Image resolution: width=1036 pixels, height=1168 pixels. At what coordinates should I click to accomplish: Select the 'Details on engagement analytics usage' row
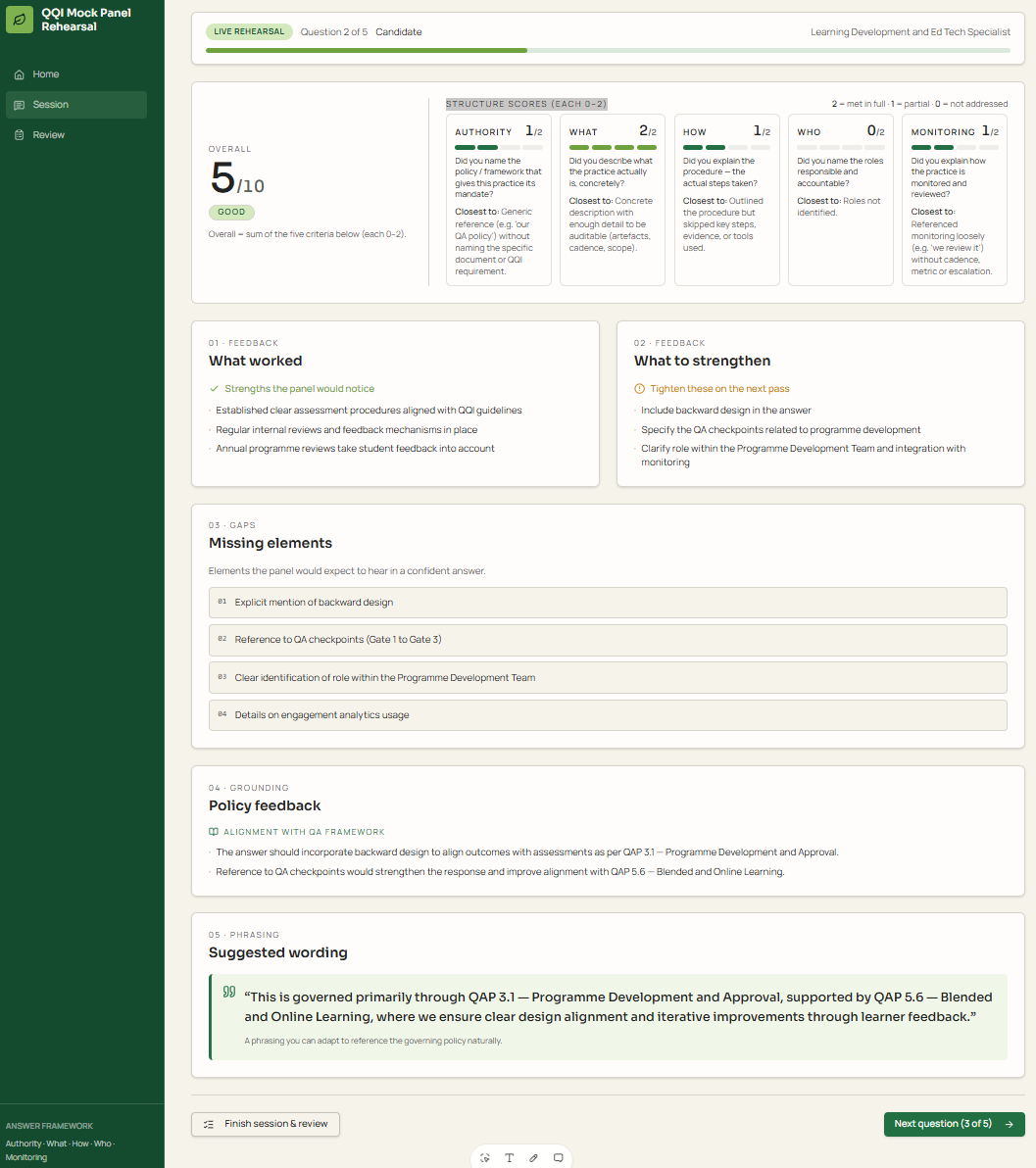(x=609, y=715)
